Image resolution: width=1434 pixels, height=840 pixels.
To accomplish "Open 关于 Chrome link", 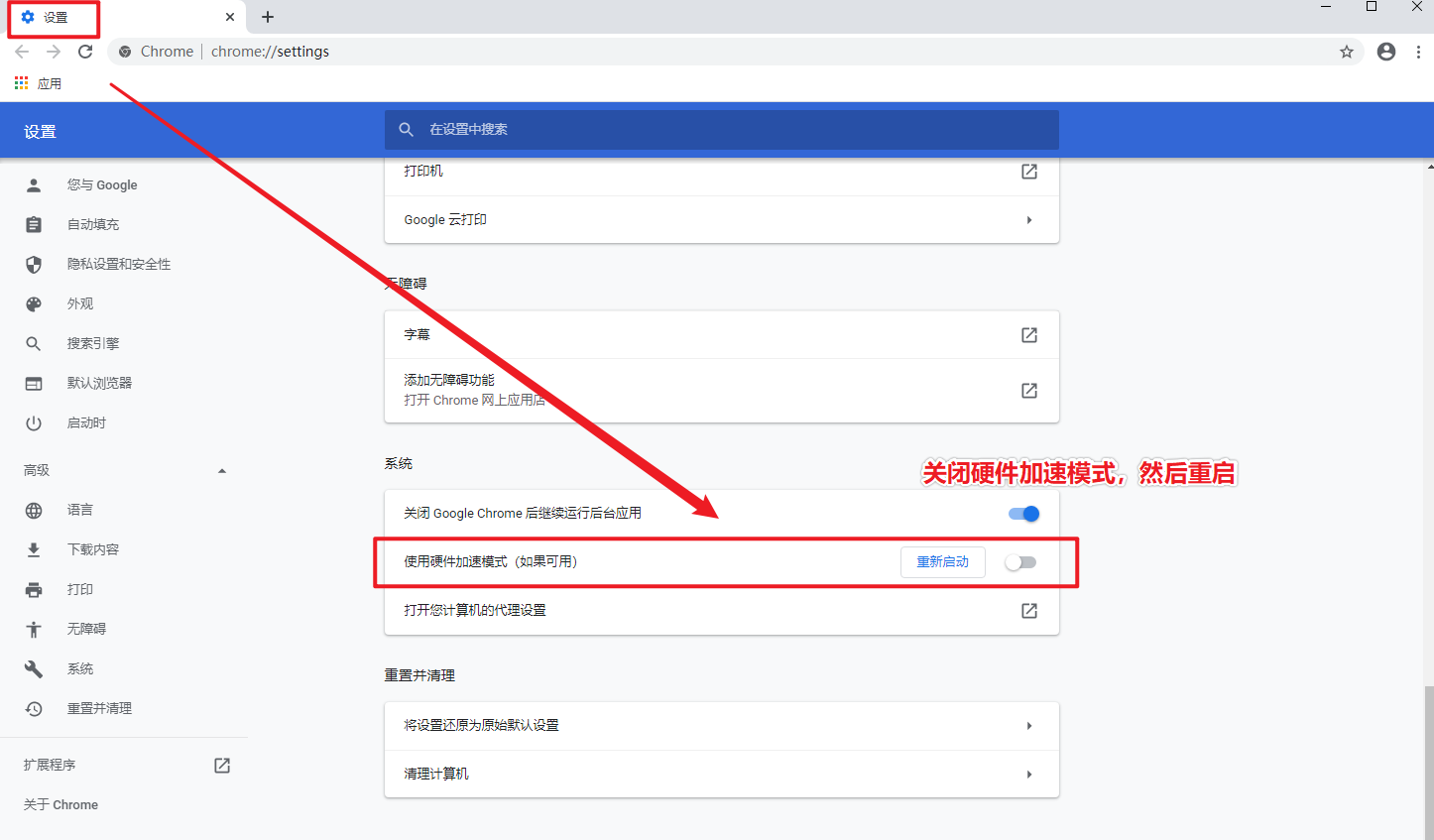I will 61,805.
